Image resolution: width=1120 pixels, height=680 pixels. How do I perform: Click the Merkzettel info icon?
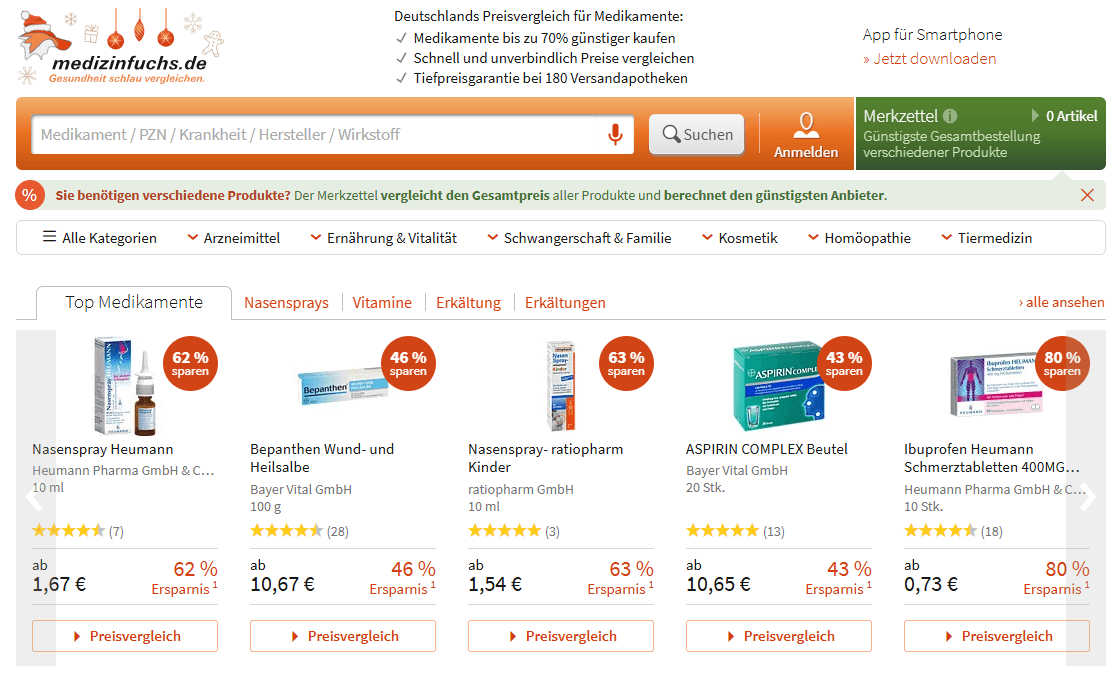coord(950,116)
